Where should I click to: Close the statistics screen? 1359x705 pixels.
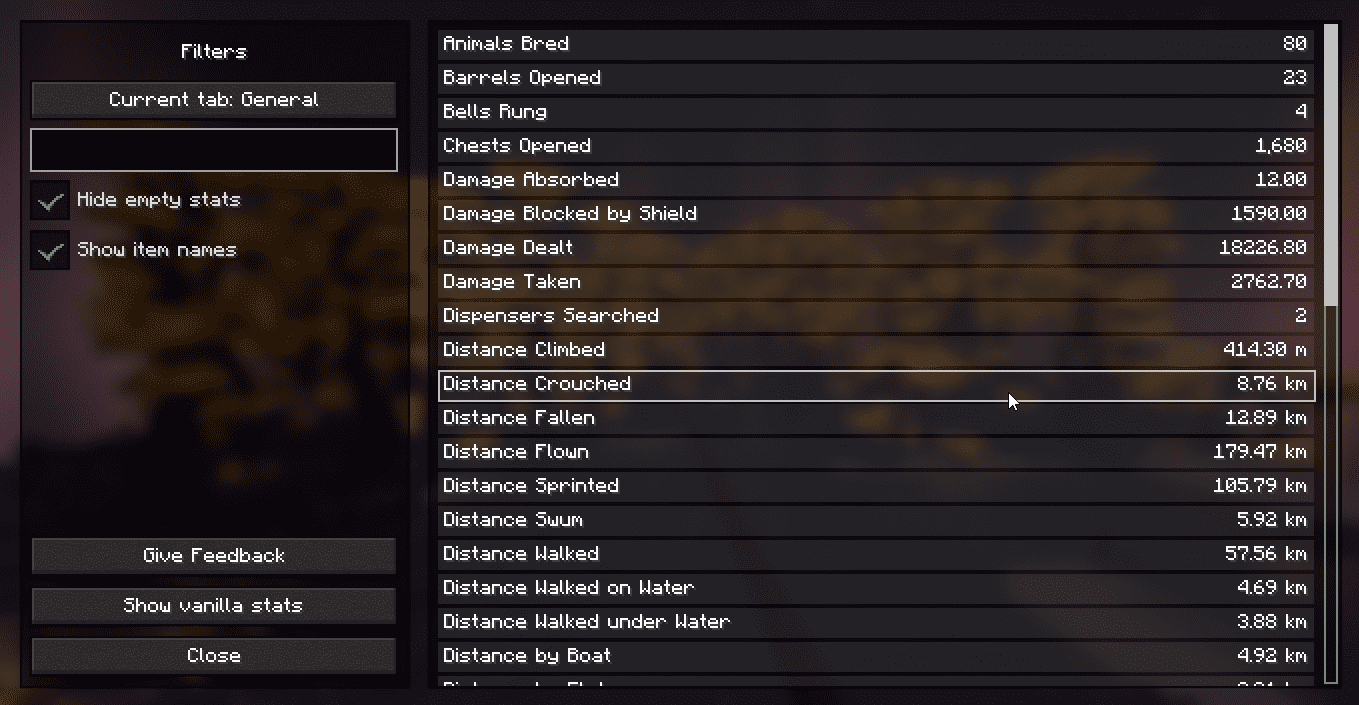tap(214, 656)
